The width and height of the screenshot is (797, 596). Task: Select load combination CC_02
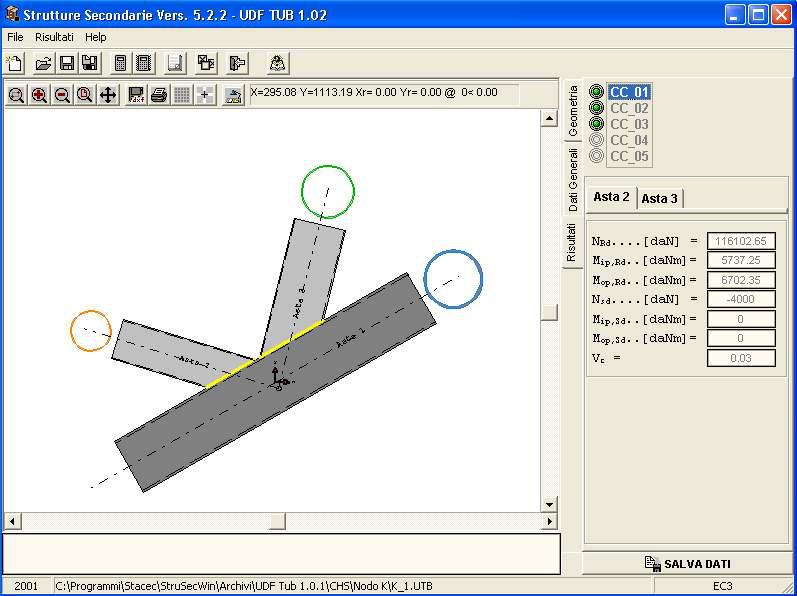click(629, 108)
